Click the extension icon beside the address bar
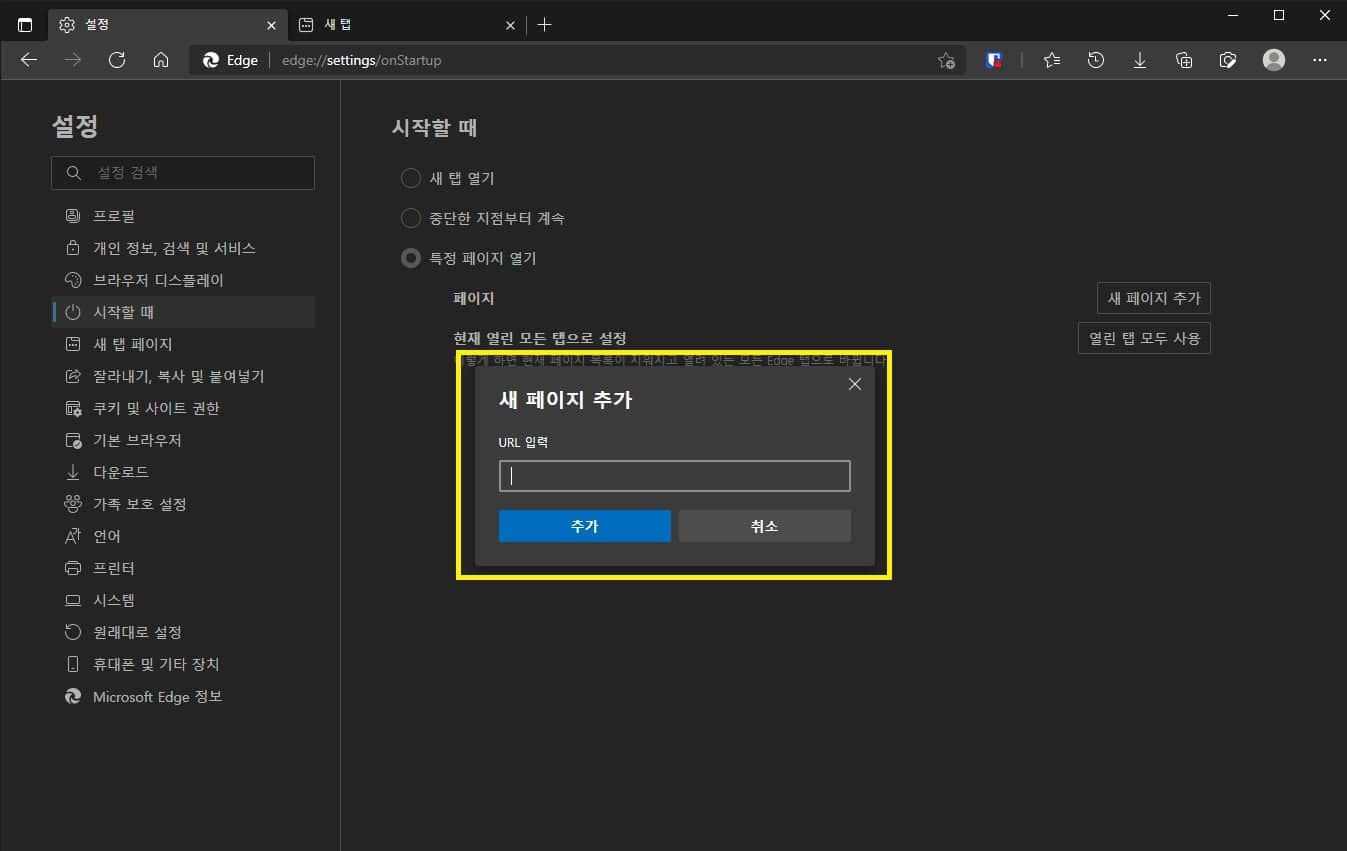The image size is (1347, 851). [993, 60]
